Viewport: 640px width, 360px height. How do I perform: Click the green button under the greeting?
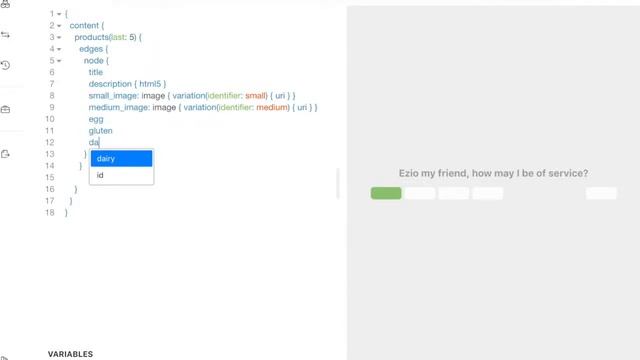tap(386, 193)
